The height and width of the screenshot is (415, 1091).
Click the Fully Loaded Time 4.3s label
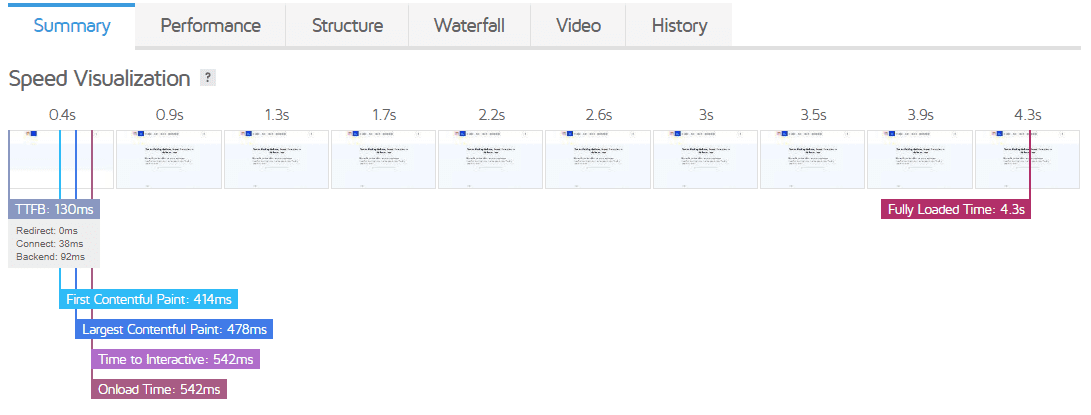(956, 209)
